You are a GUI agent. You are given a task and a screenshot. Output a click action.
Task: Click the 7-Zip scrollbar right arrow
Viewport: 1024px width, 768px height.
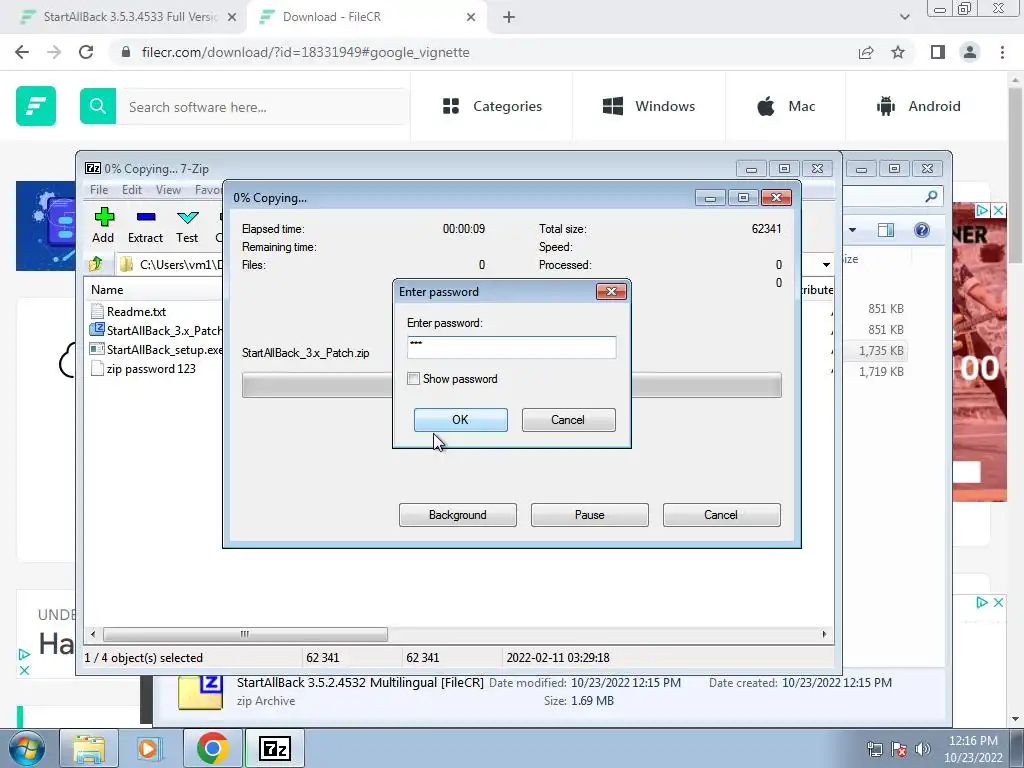click(x=824, y=634)
